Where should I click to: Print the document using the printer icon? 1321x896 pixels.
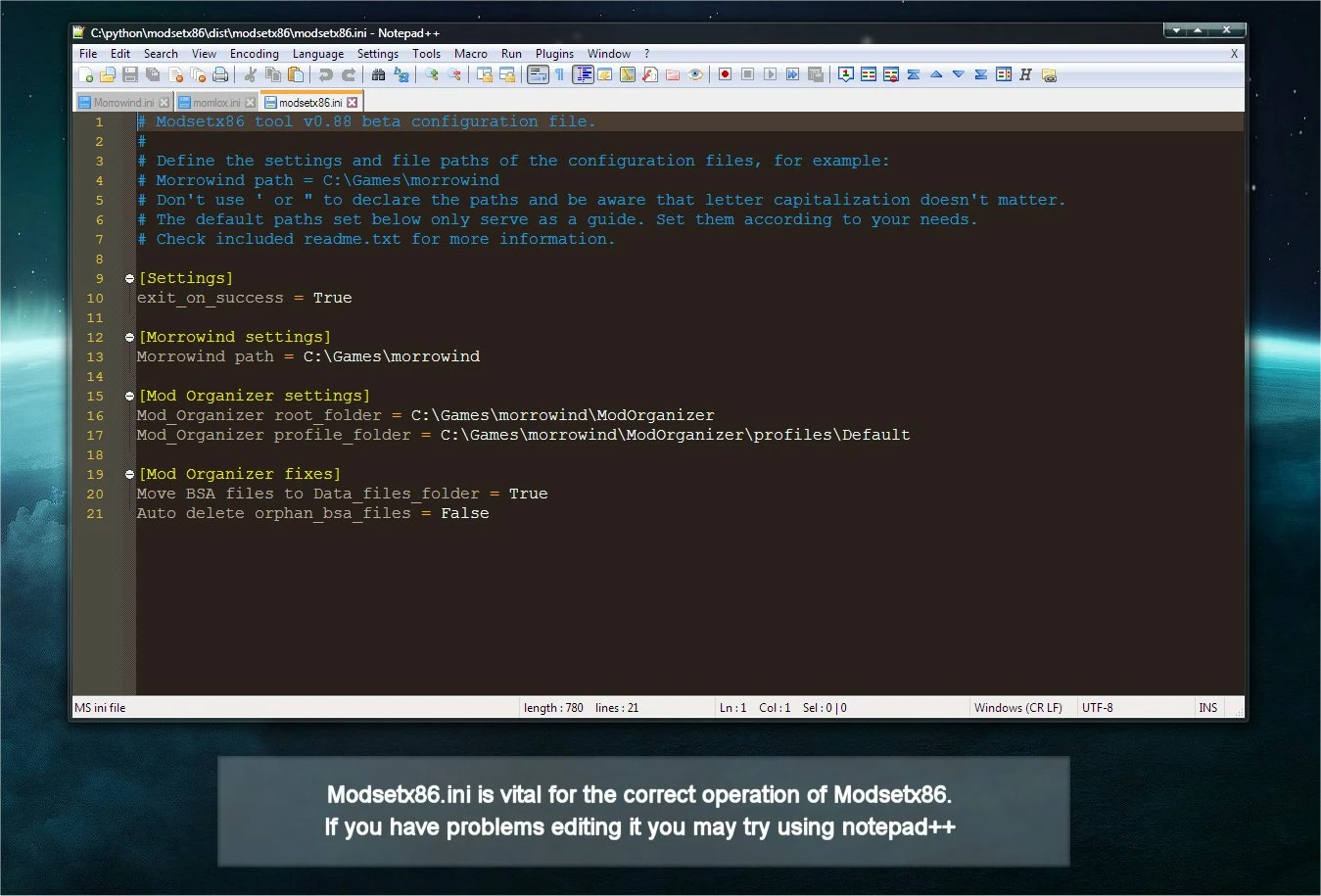point(220,74)
